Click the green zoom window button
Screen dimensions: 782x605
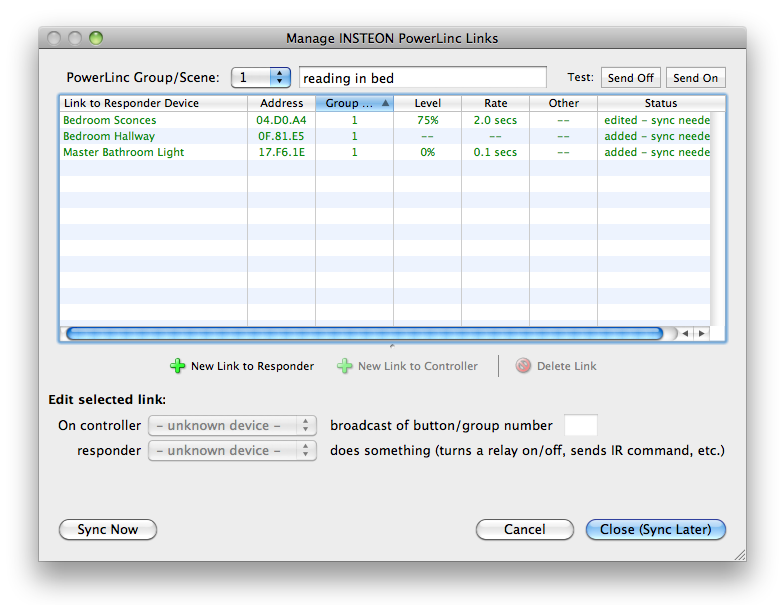(x=96, y=38)
